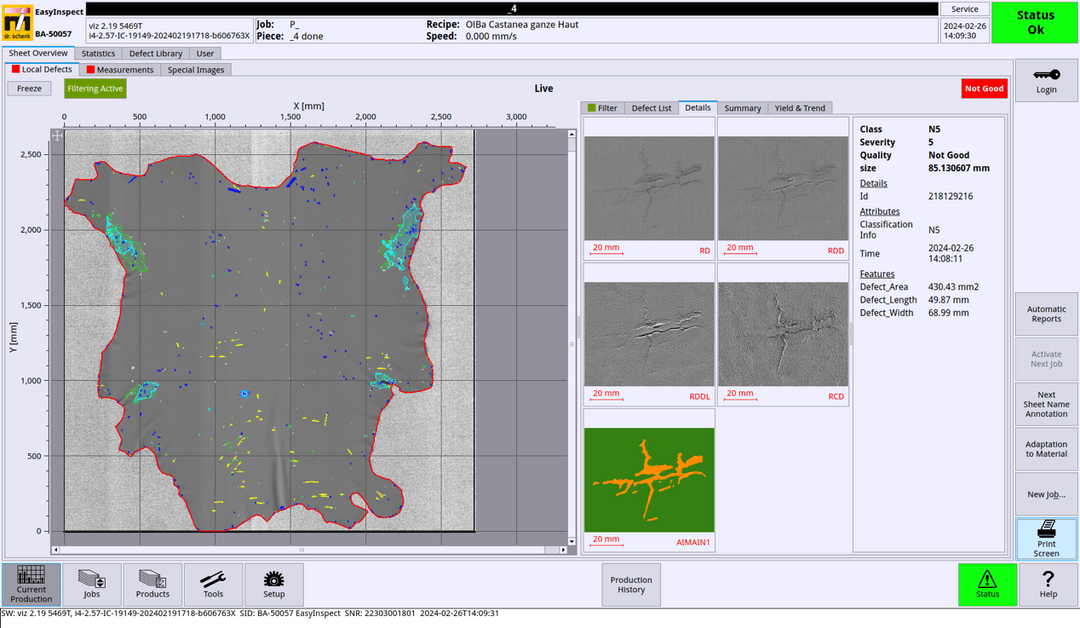Screen dimensions: 1080x628
Task: Click the Defect_Area value 430.43 mm2
Action: click(x=953, y=286)
